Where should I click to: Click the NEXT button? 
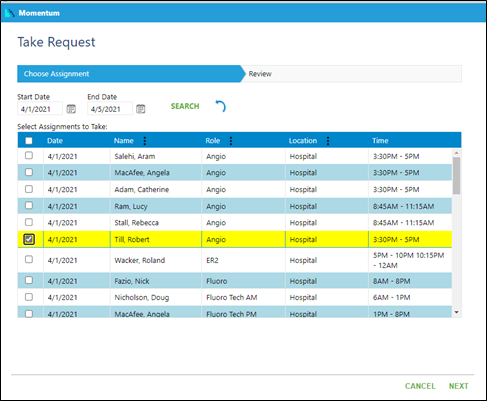458,386
